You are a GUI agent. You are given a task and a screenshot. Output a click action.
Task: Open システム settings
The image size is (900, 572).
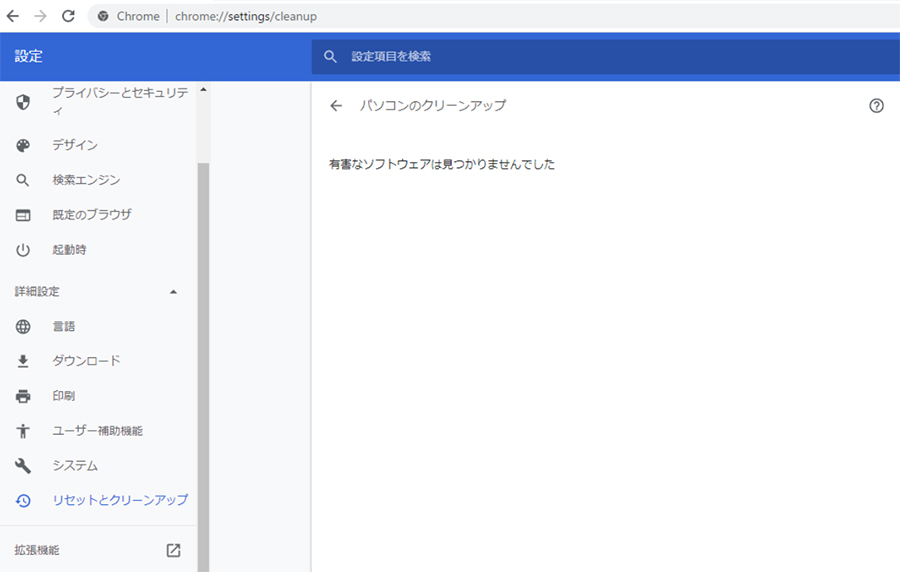(75, 465)
